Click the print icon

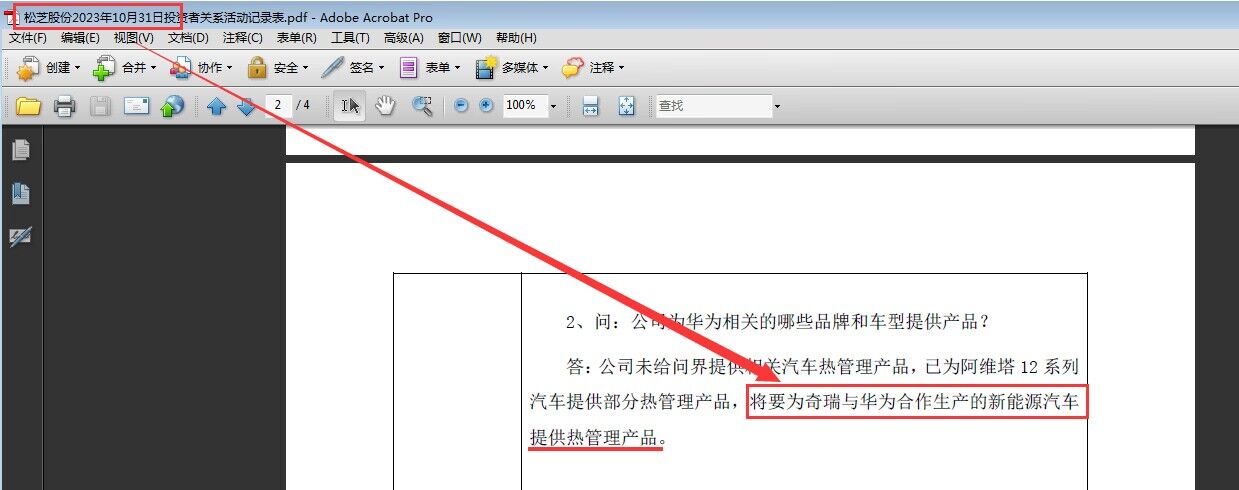point(64,106)
